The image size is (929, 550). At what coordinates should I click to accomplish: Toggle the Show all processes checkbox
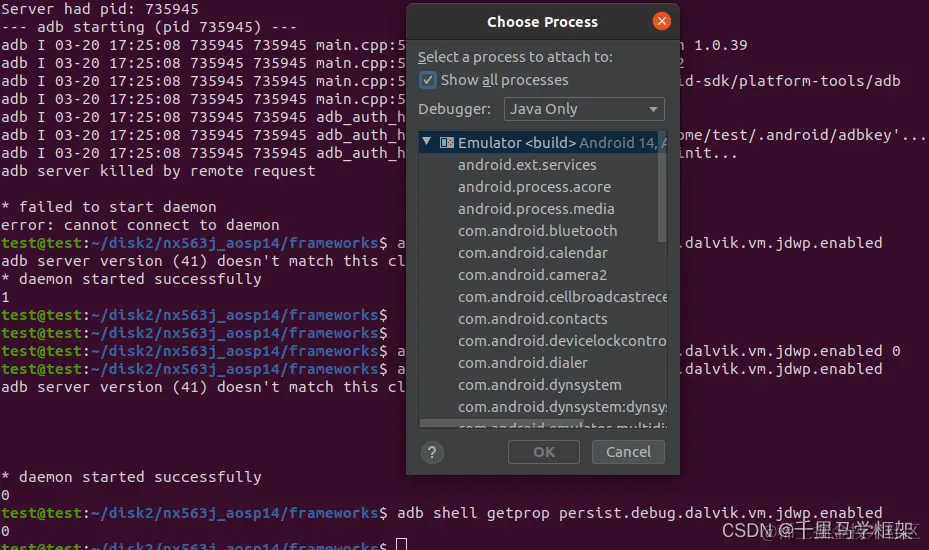[x=427, y=80]
